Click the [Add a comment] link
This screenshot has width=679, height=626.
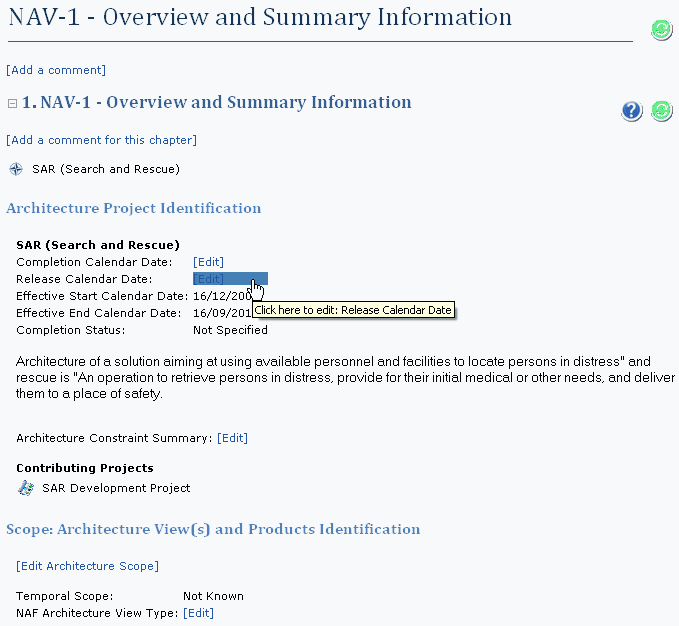(x=56, y=70)
